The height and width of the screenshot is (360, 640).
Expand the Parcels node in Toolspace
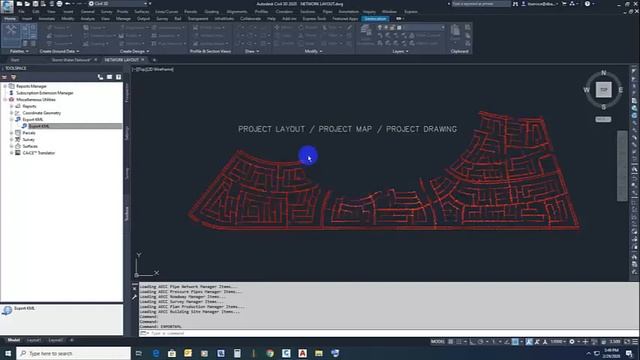11,133
